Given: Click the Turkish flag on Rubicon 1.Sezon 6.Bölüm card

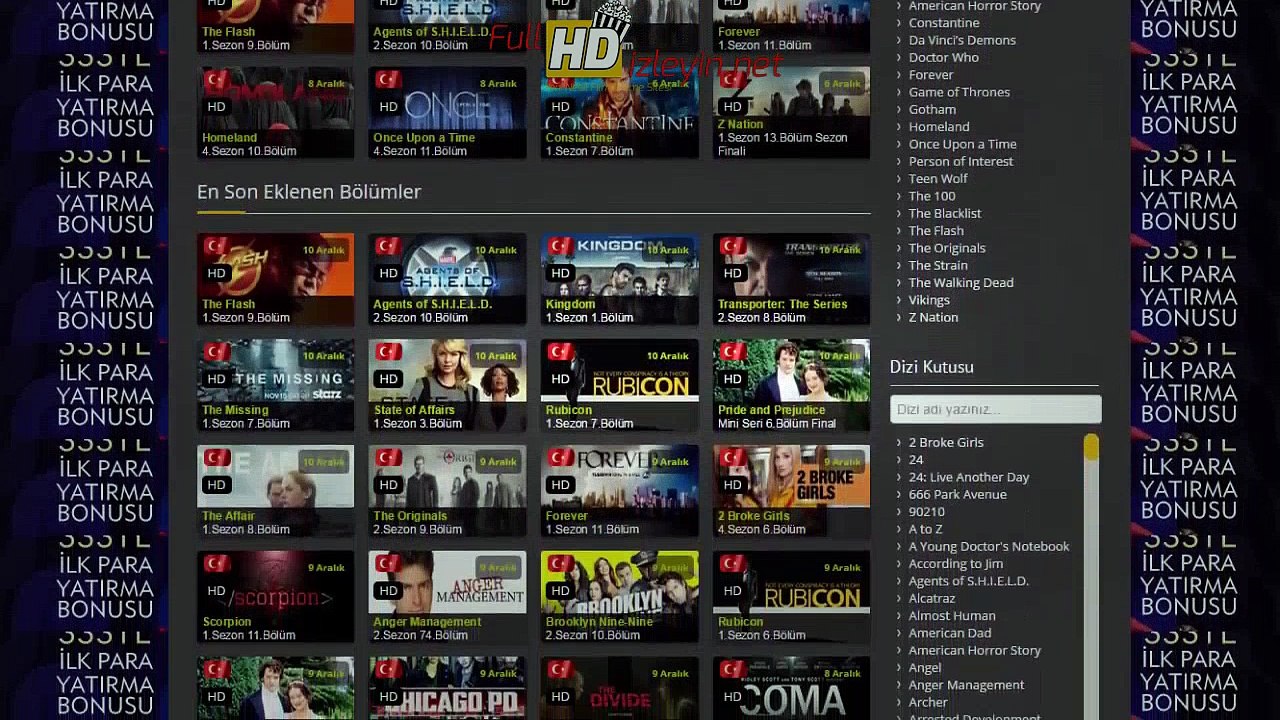Looking at the screenshot, I should point(732,564).
